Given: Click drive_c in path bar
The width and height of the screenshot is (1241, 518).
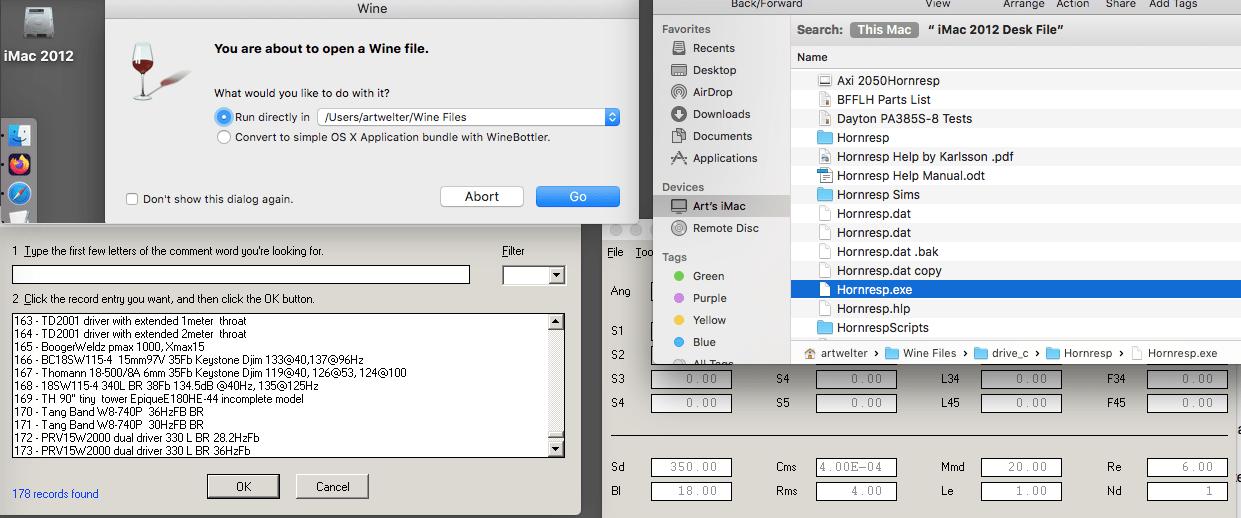Looking at the screenshot, I should point(1009,353).
